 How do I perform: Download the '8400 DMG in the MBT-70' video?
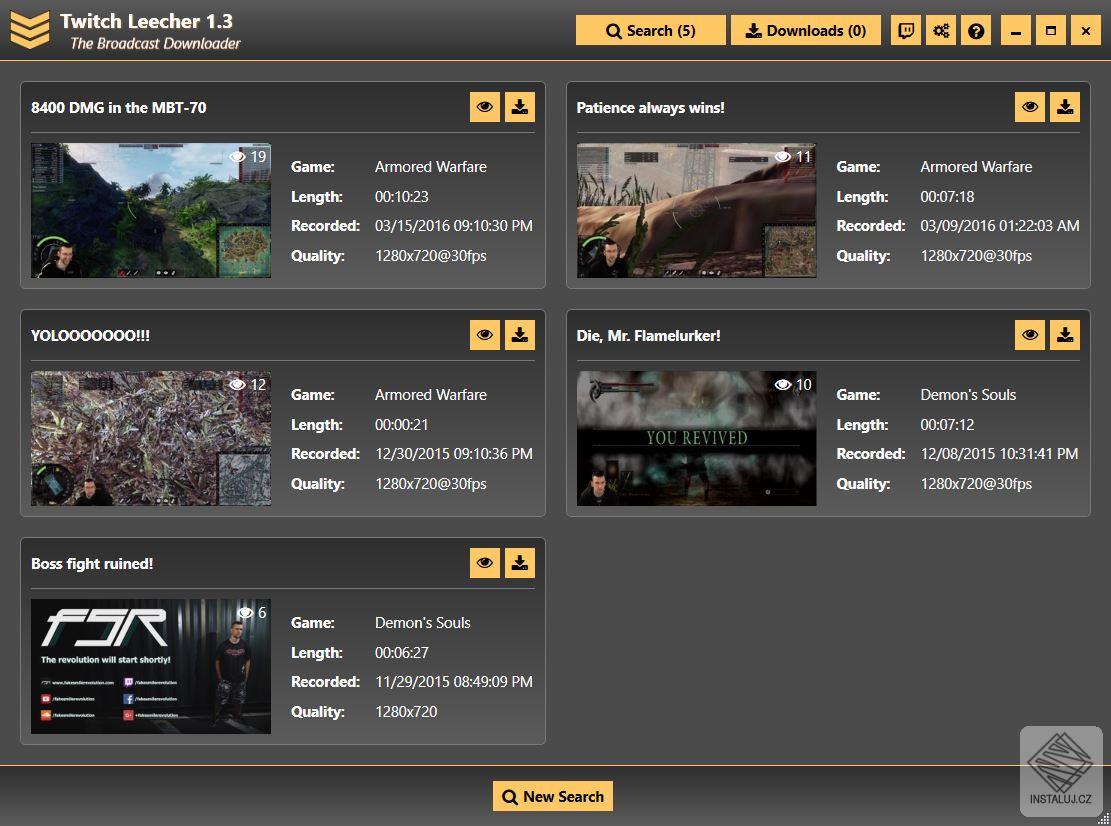(x=520, y=107)
